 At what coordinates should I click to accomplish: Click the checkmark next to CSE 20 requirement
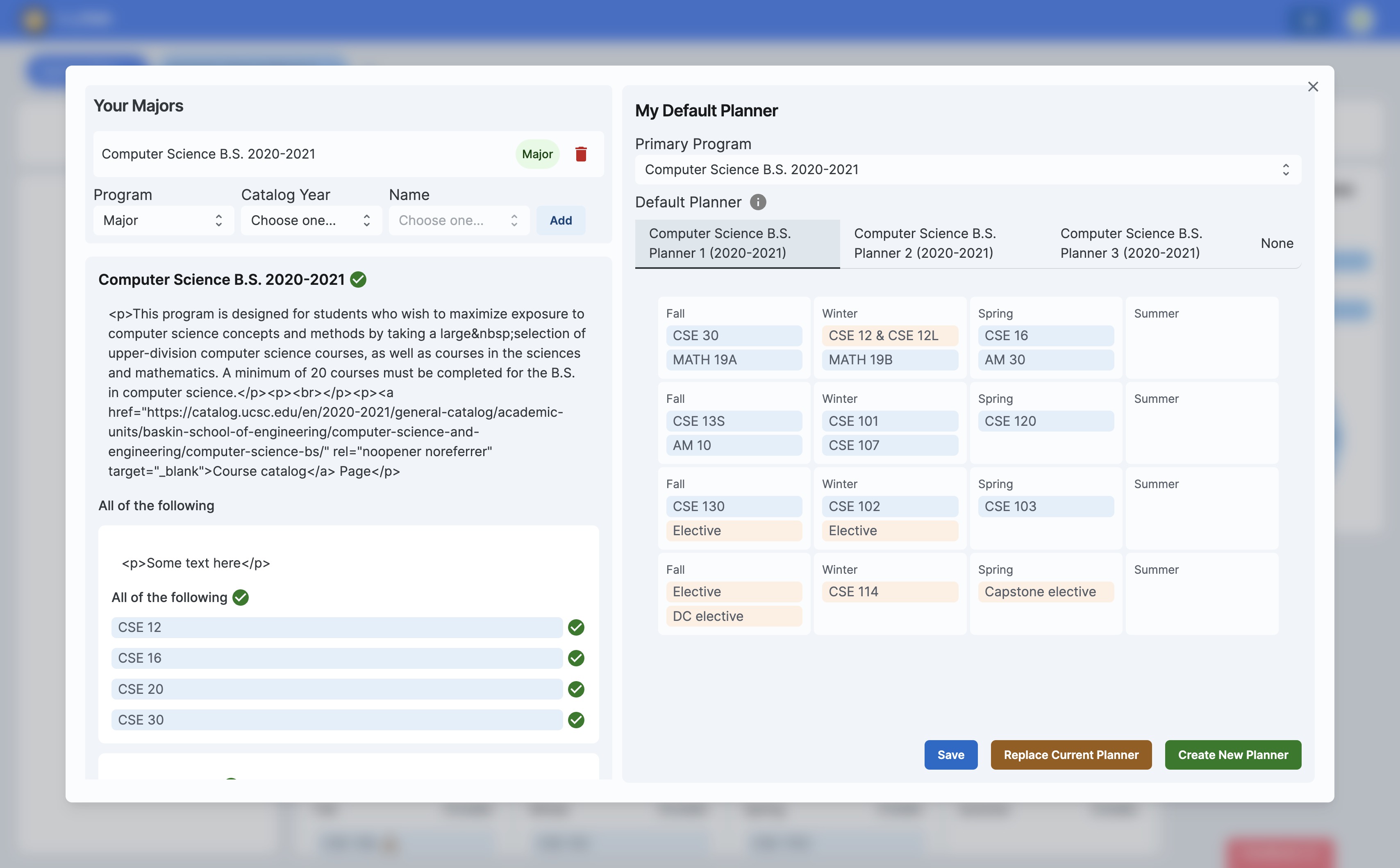pos(576,689)
